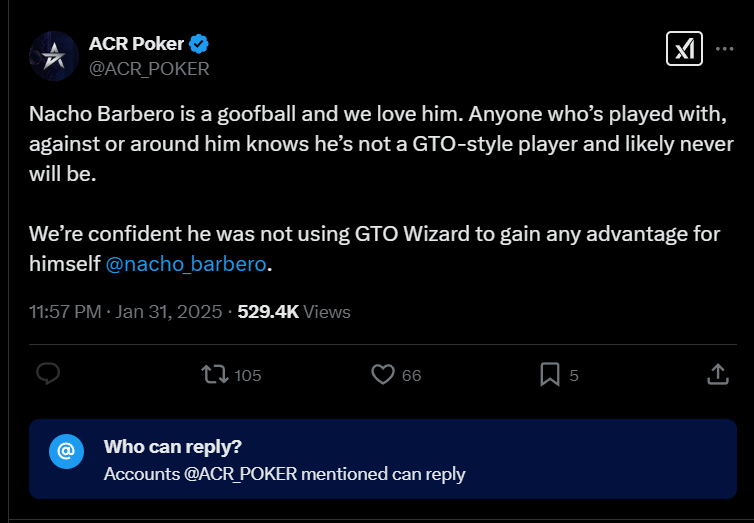Viewport: 754px width, 523px height.
Task: Click the ACR Poker display name
Action: 137,44
